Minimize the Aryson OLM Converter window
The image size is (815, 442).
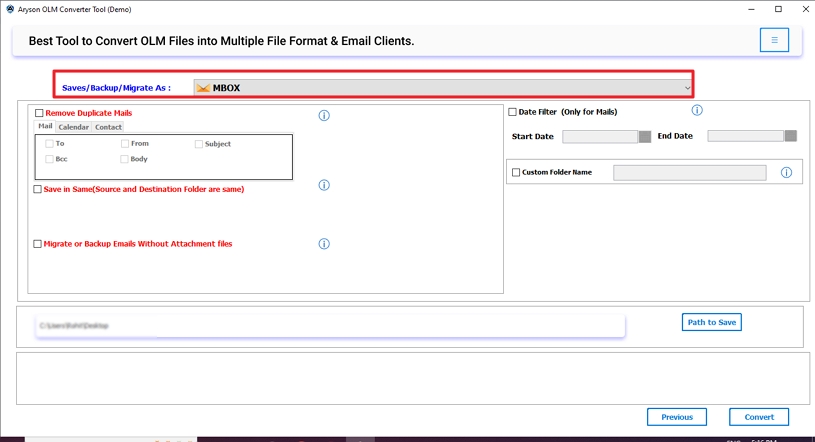(751, 9)
